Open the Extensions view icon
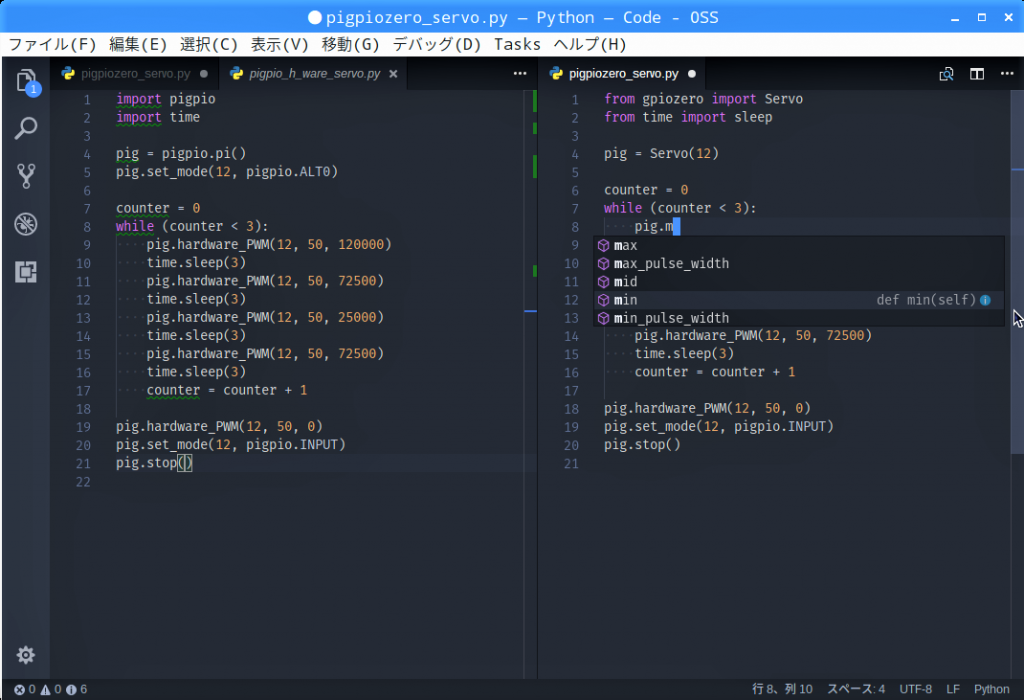 [x=27, y=272]
